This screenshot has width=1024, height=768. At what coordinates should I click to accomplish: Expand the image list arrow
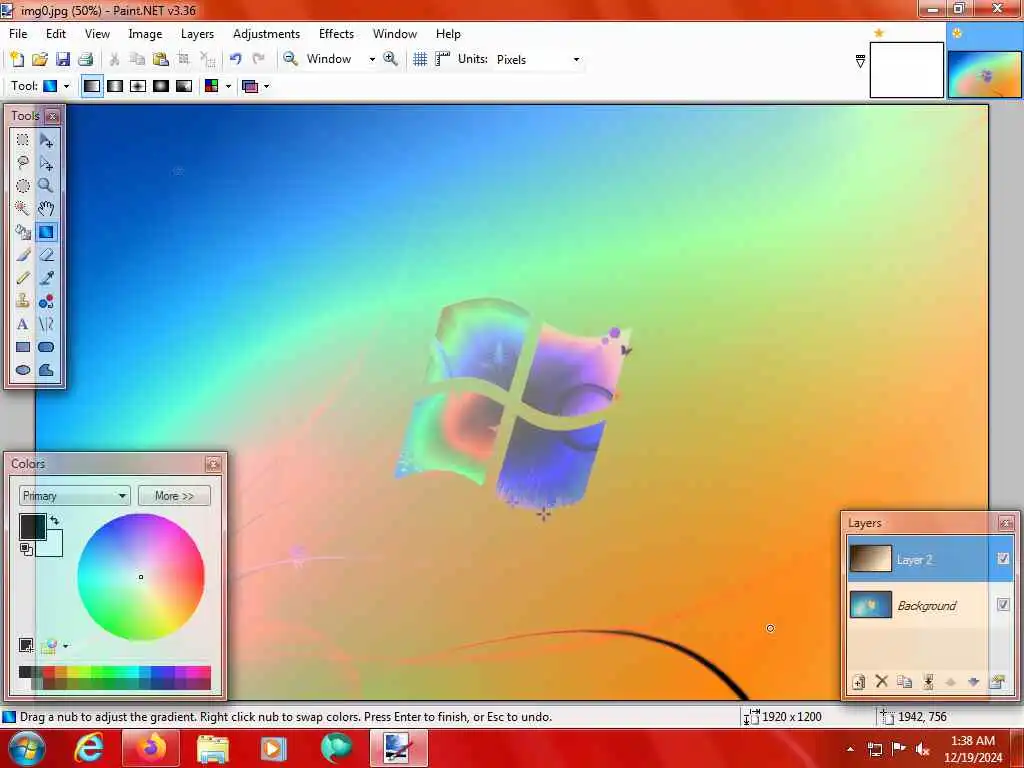[x=860, y=61]
